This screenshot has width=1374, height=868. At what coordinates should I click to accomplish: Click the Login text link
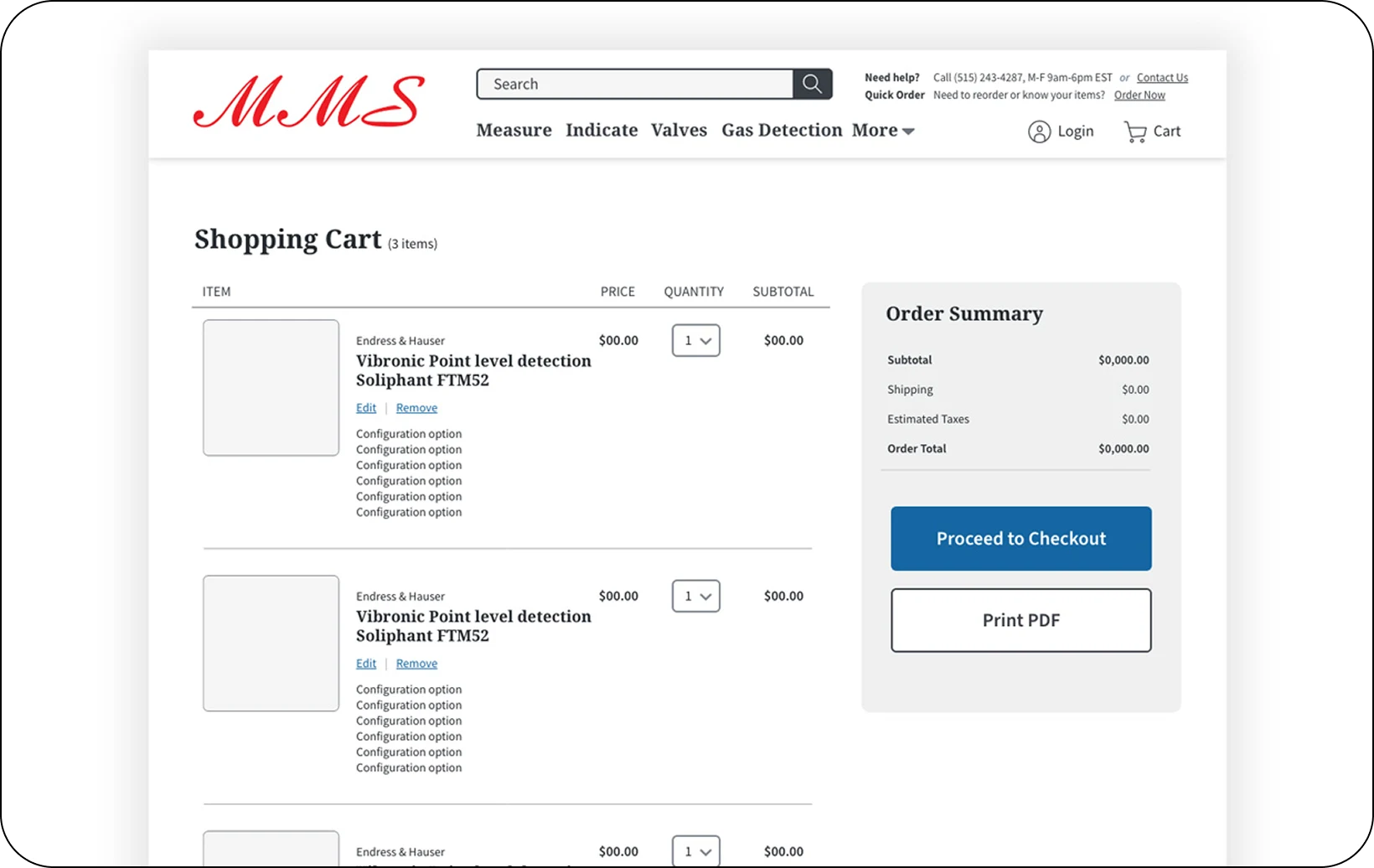point(1075,132)
